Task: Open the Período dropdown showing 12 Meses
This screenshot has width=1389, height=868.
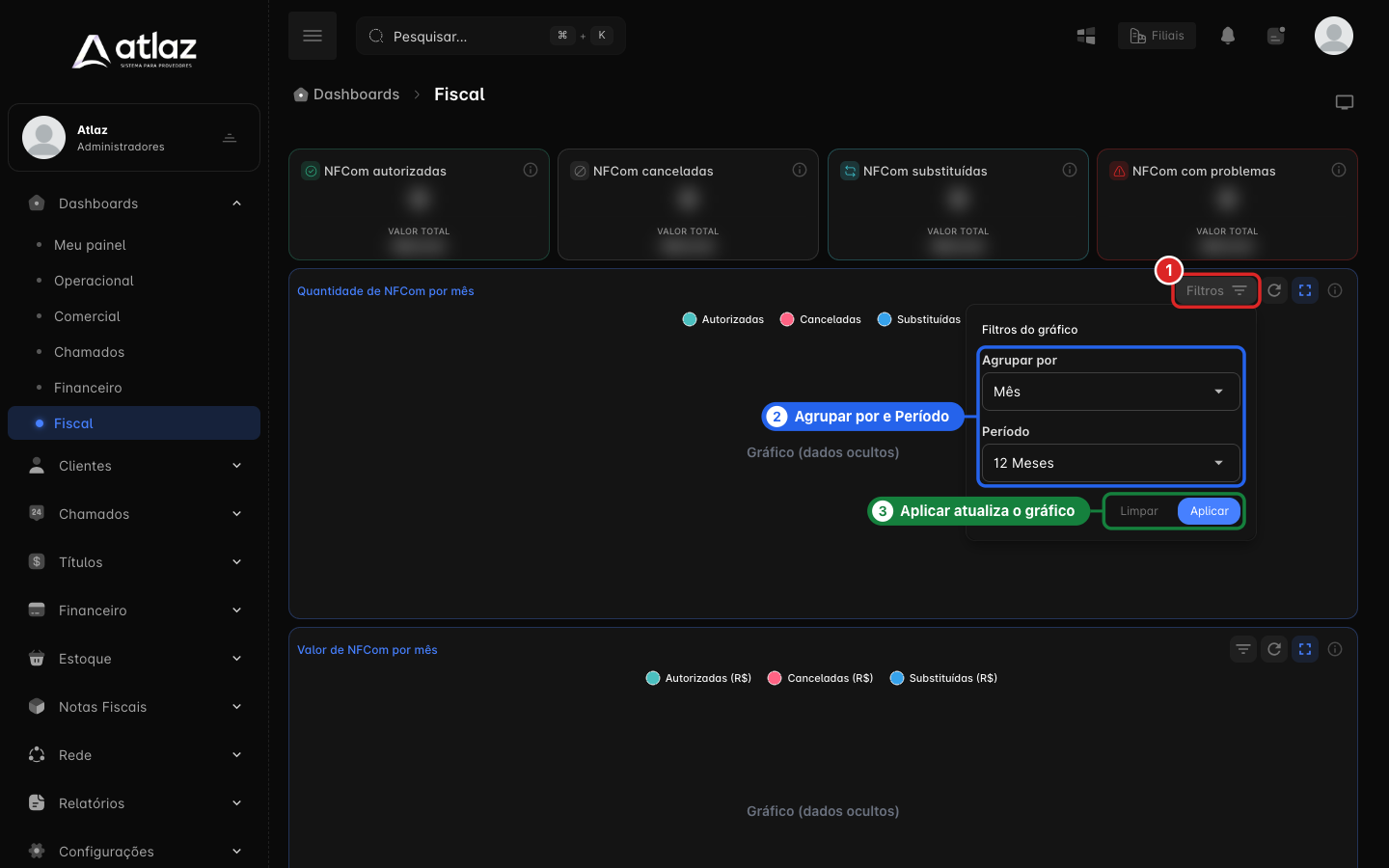Action: 1111,463
